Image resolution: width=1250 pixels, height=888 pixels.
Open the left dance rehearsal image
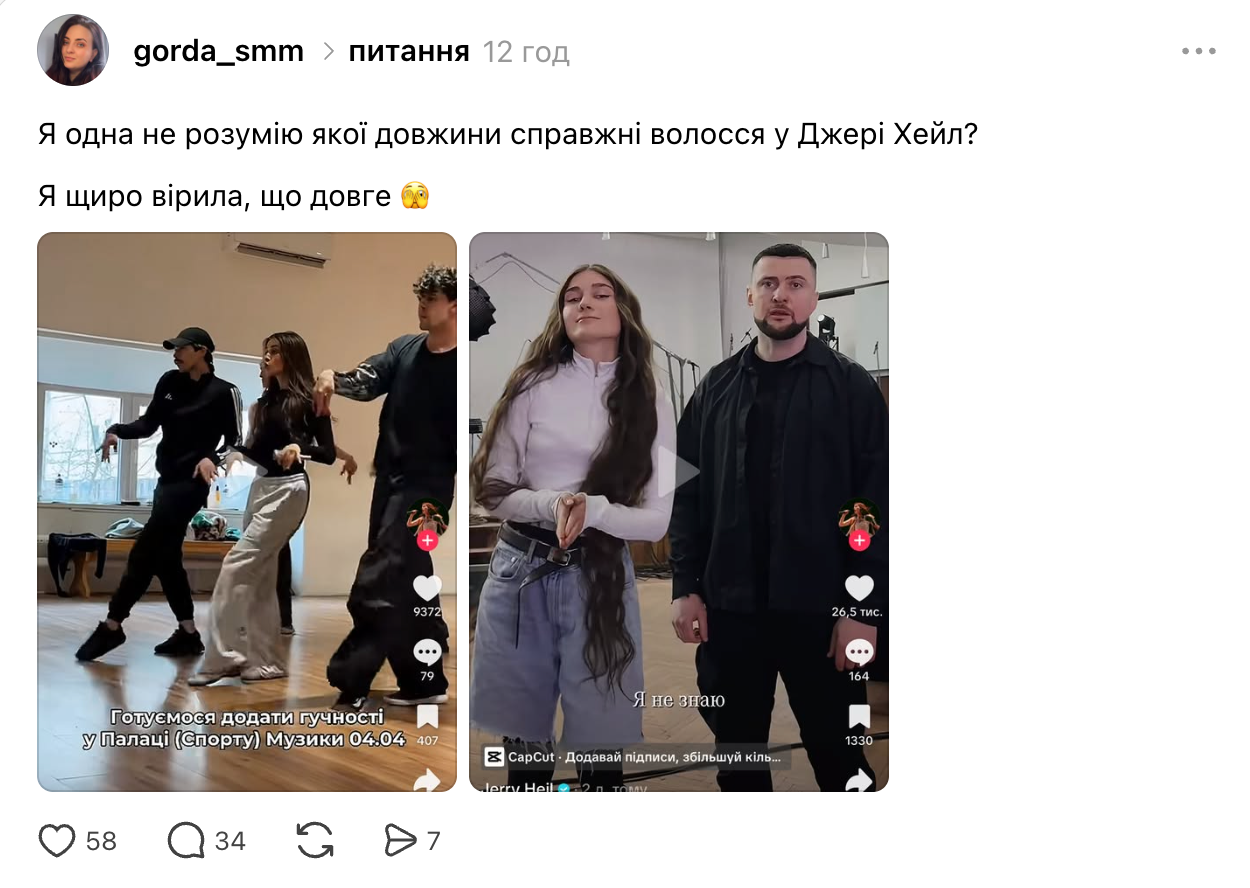247,512
